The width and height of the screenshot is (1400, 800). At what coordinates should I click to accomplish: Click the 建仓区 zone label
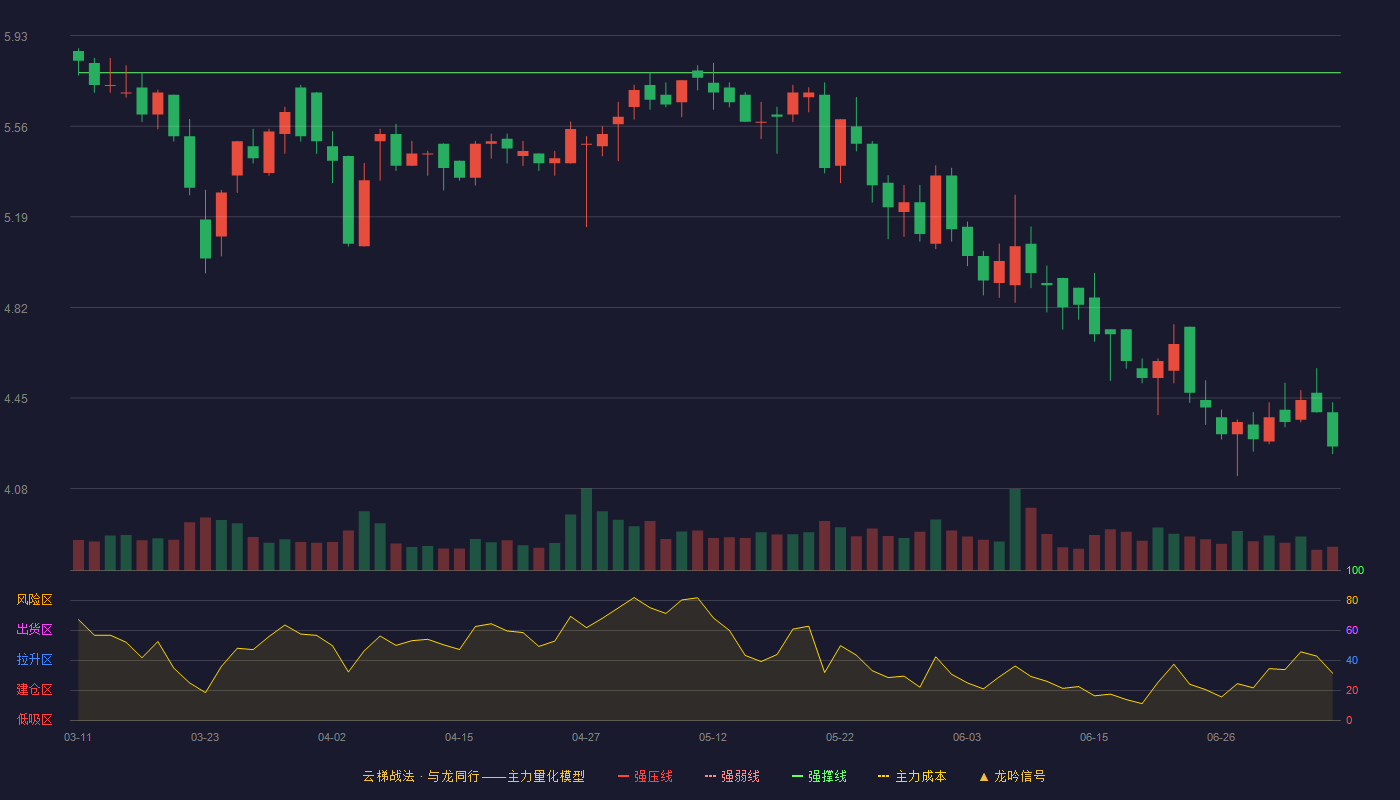(34, 690)
